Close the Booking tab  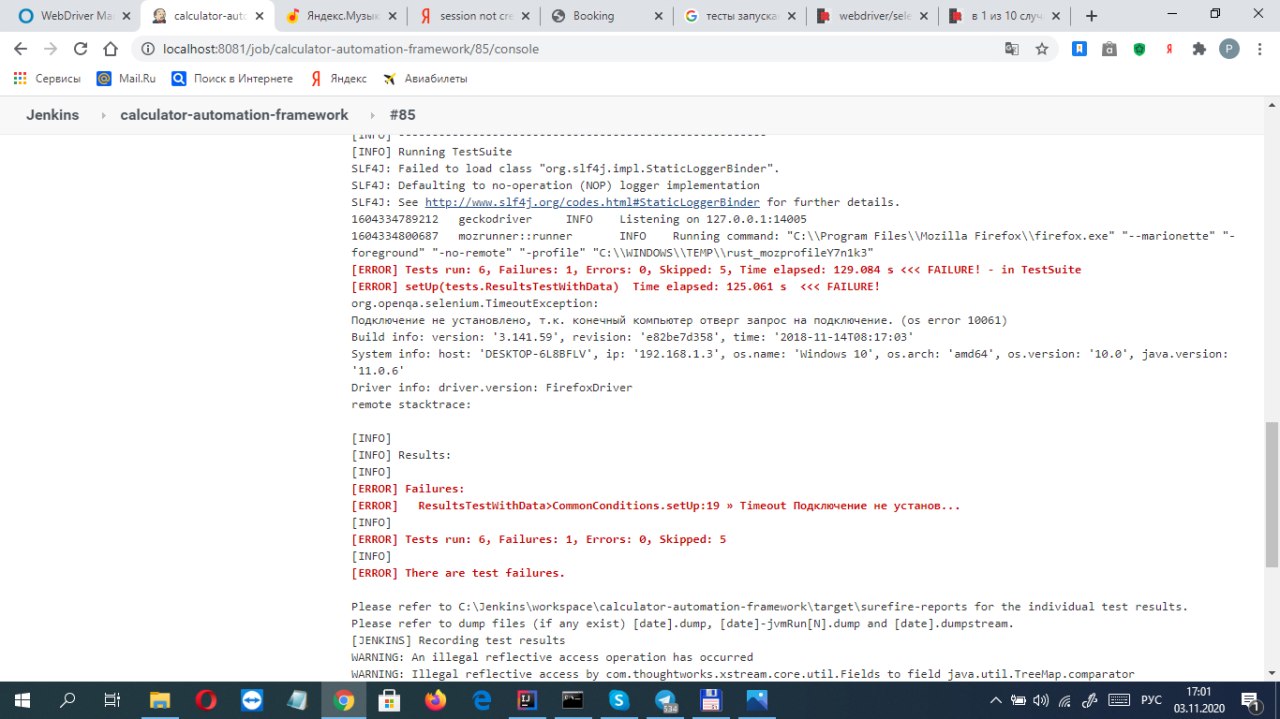658,16
